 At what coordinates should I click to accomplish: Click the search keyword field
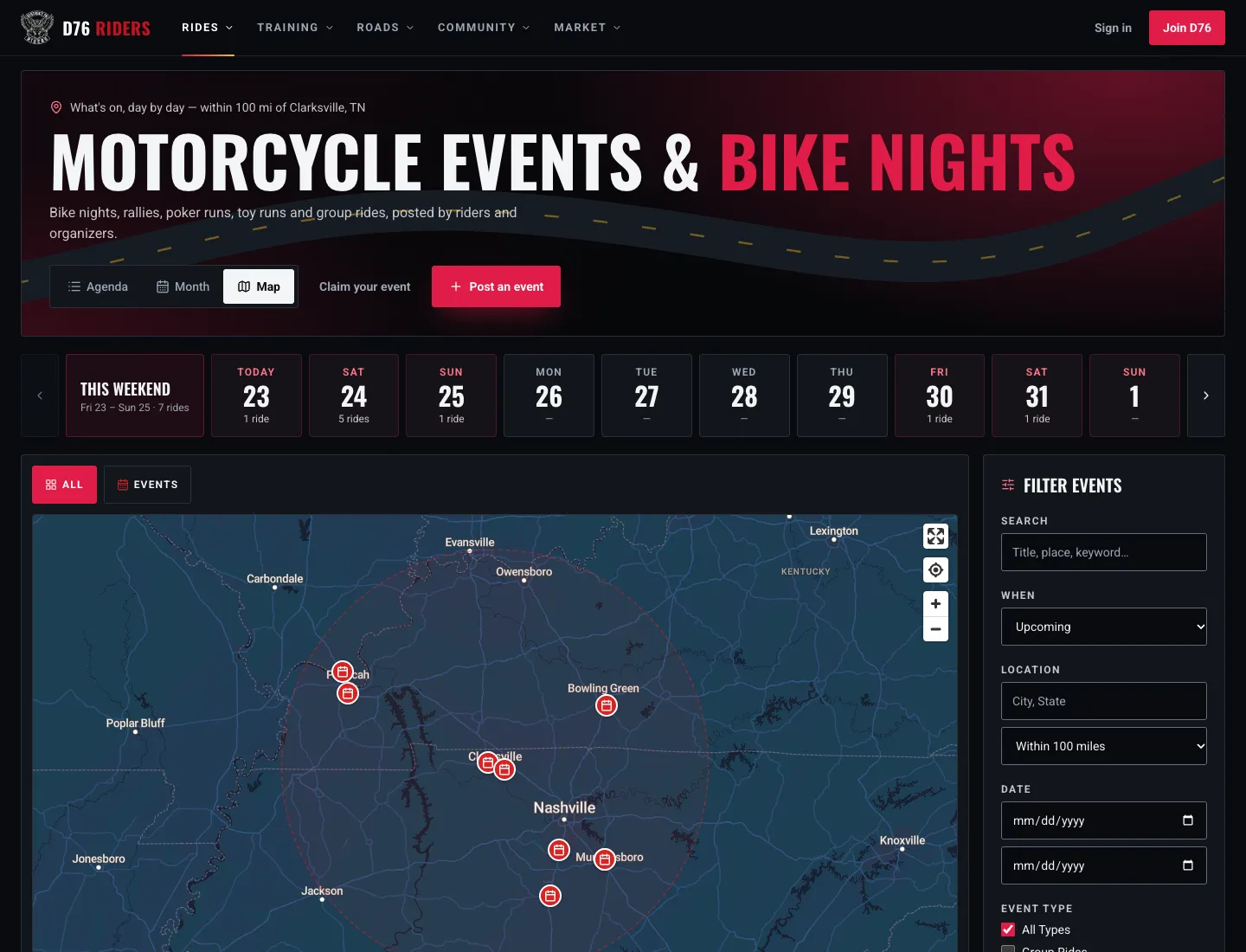1104,552
